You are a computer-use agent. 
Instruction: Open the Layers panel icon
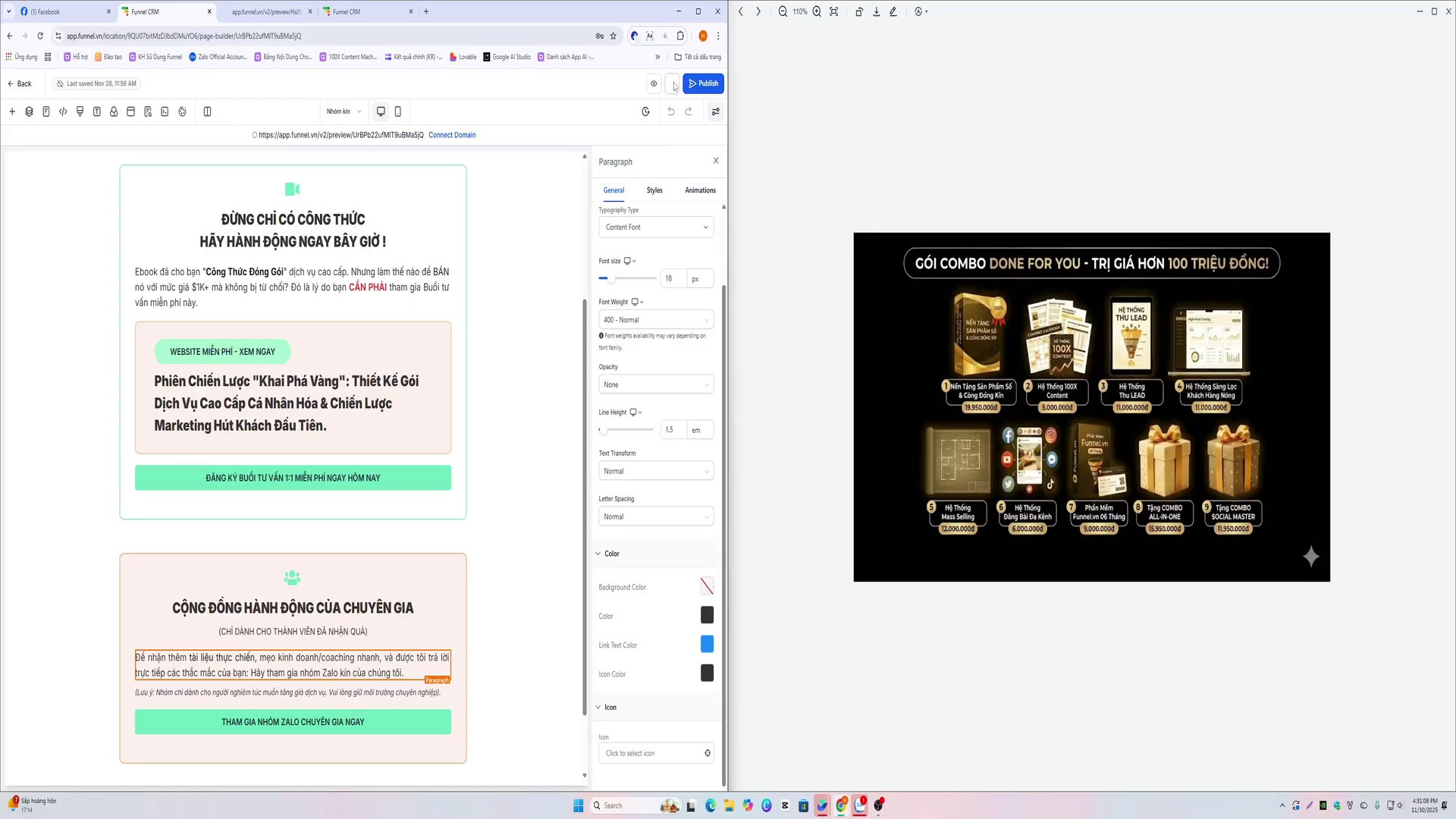point(29,111)
